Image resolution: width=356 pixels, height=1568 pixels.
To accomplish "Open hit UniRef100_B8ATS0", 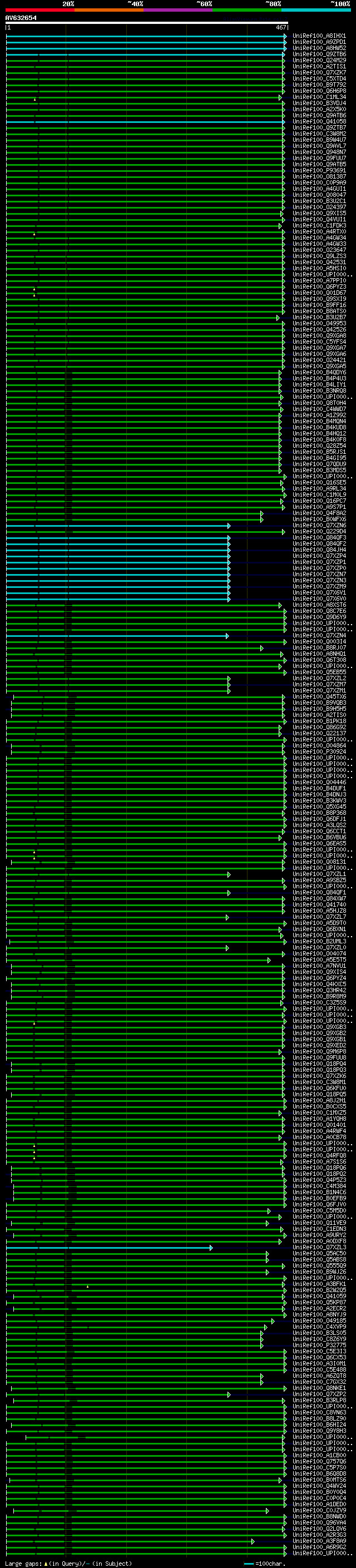I will coord(319,311).
